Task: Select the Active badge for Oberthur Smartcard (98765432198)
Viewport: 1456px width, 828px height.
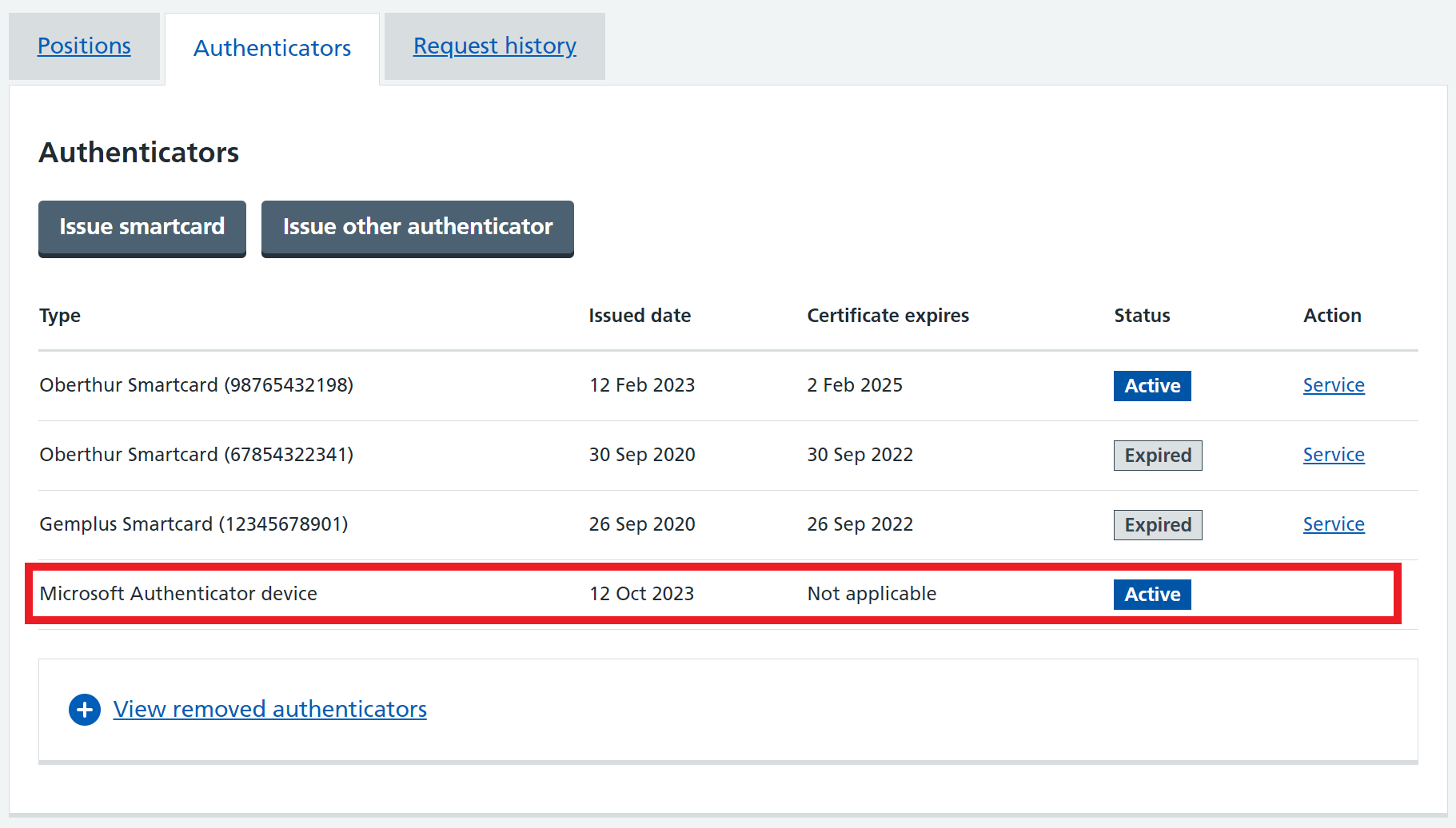Action: coord(1152,386)
